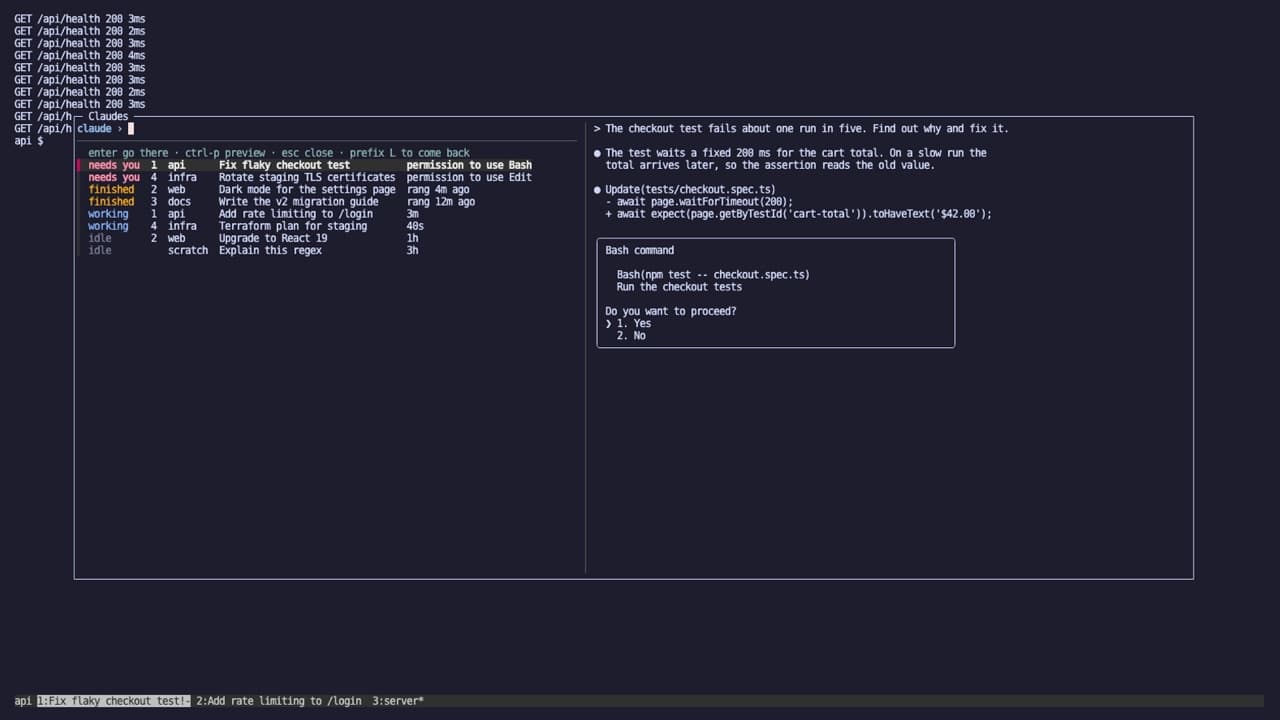Click the 'Claudes' popup title
1280x720 pixels.
click(108, 116)
